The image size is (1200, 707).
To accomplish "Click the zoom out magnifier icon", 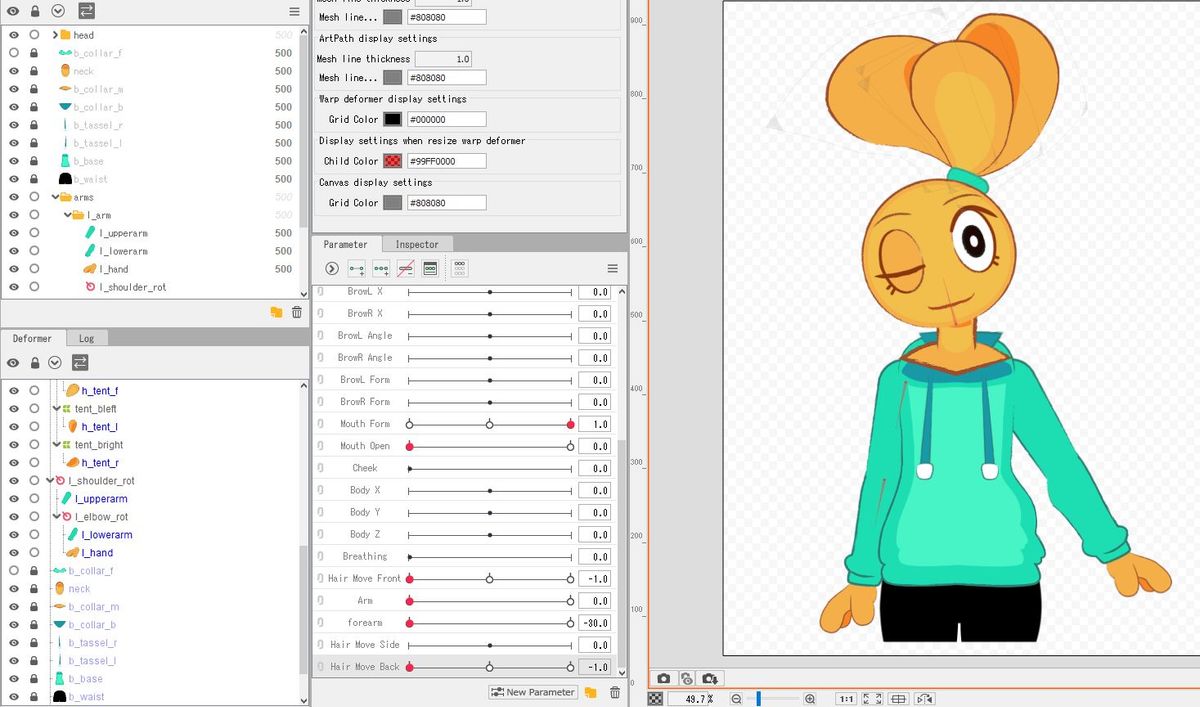I will [x=737, y=698].
